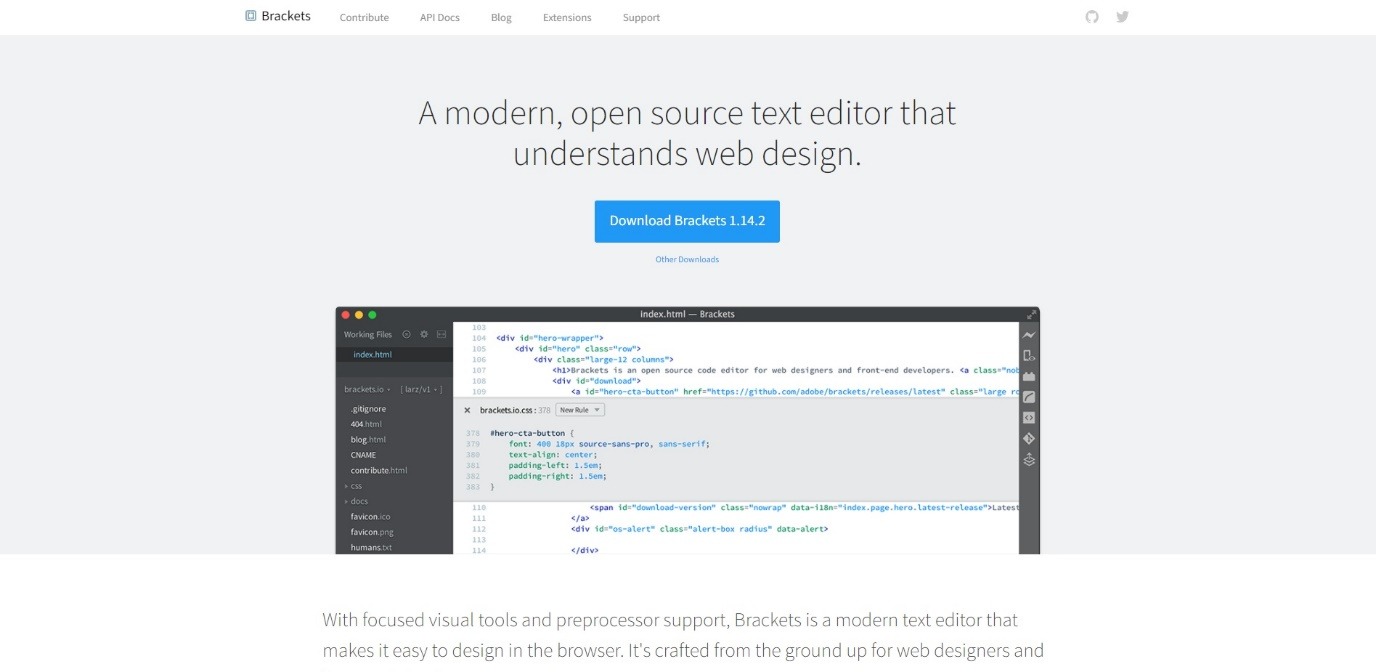
Task: Click the code brackets icon in editor sidebar
Action: point(1029,418)
